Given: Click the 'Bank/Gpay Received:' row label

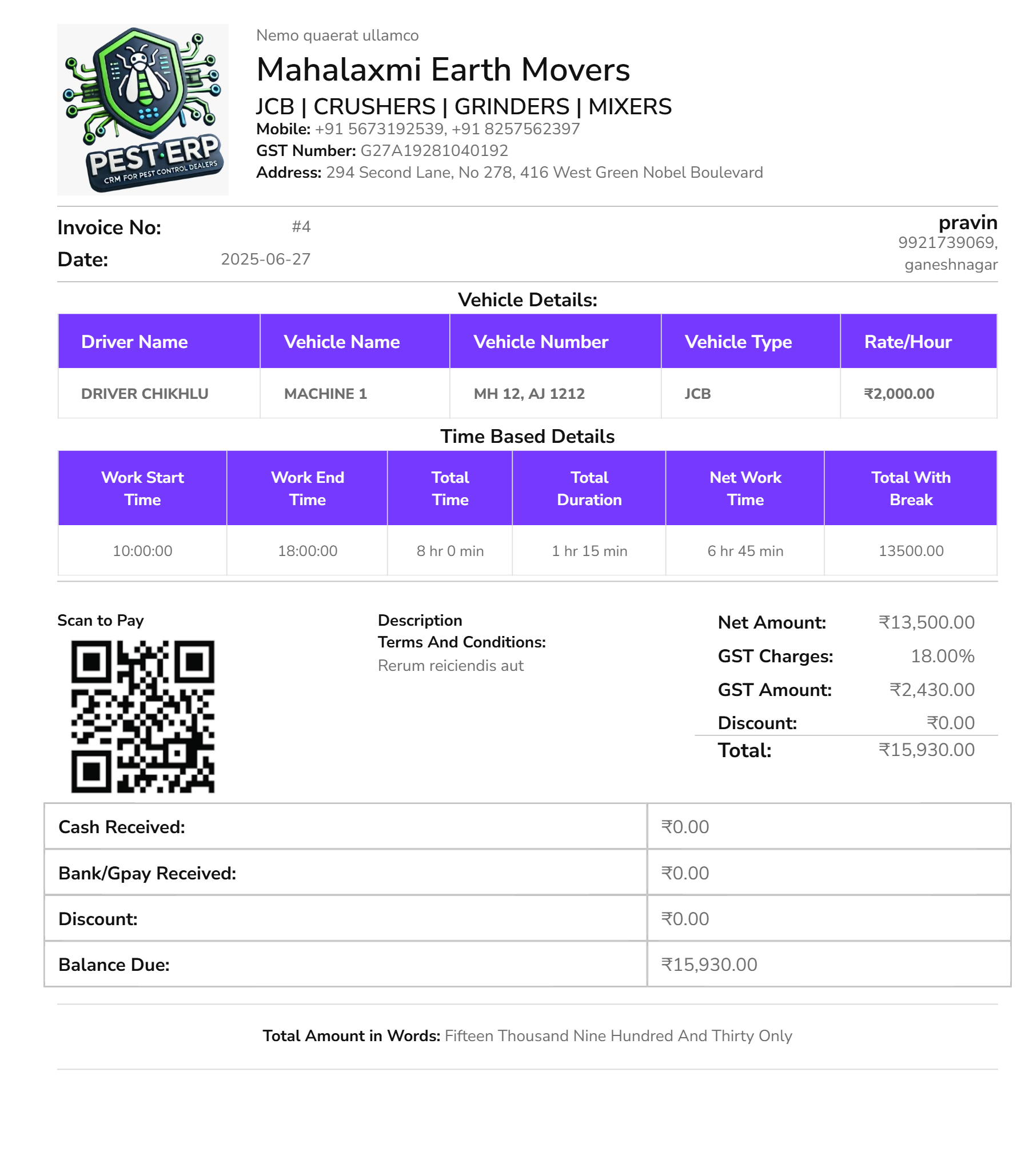Looking at the screenshot, I should pyautogui.click(x=147, y=873).
